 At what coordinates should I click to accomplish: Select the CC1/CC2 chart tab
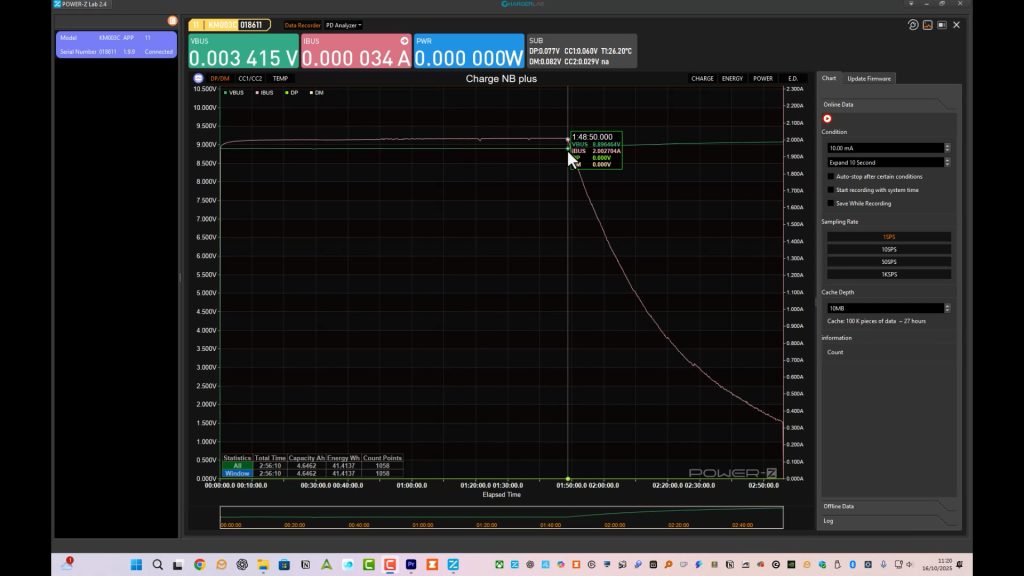250,78
